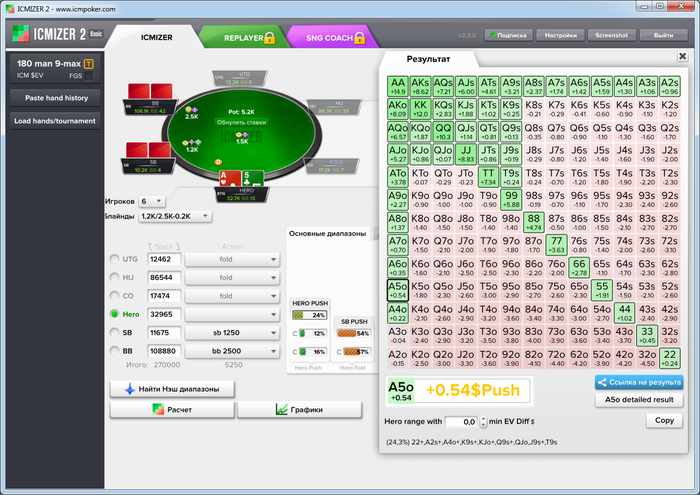Click the orange T tournament icon

pos(89,64)
